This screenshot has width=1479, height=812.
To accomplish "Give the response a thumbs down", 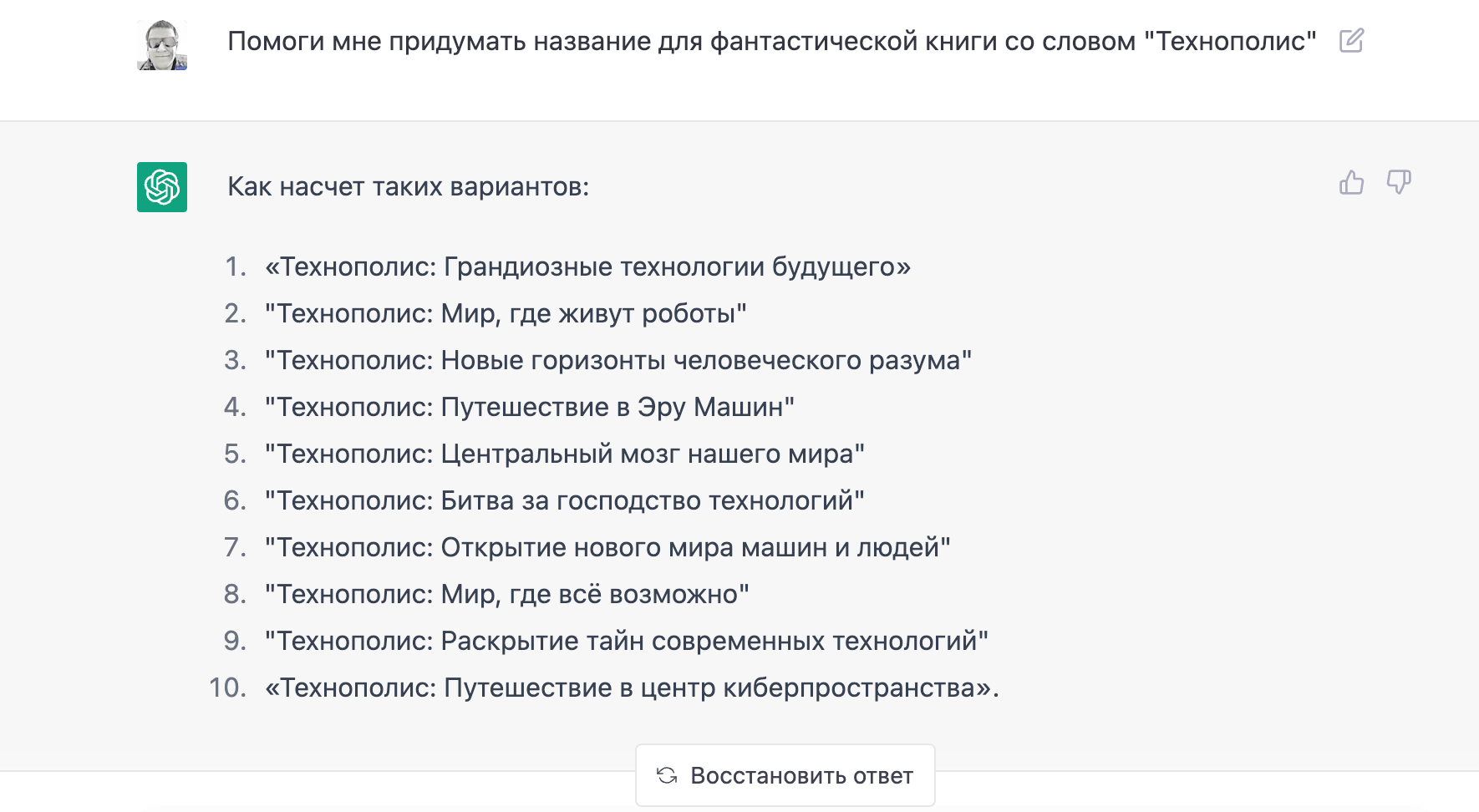I will point(1399,182).
